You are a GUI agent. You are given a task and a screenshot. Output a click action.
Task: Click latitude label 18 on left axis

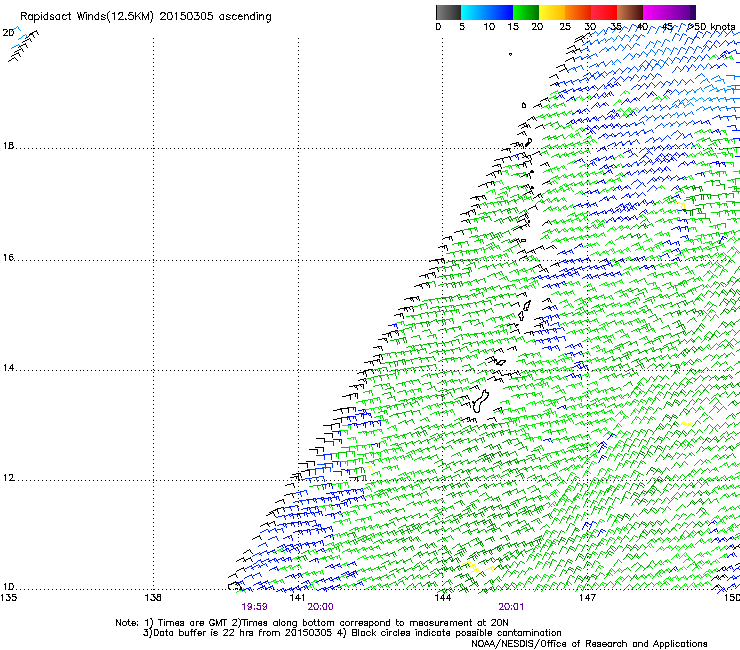[x=8, y=145]
